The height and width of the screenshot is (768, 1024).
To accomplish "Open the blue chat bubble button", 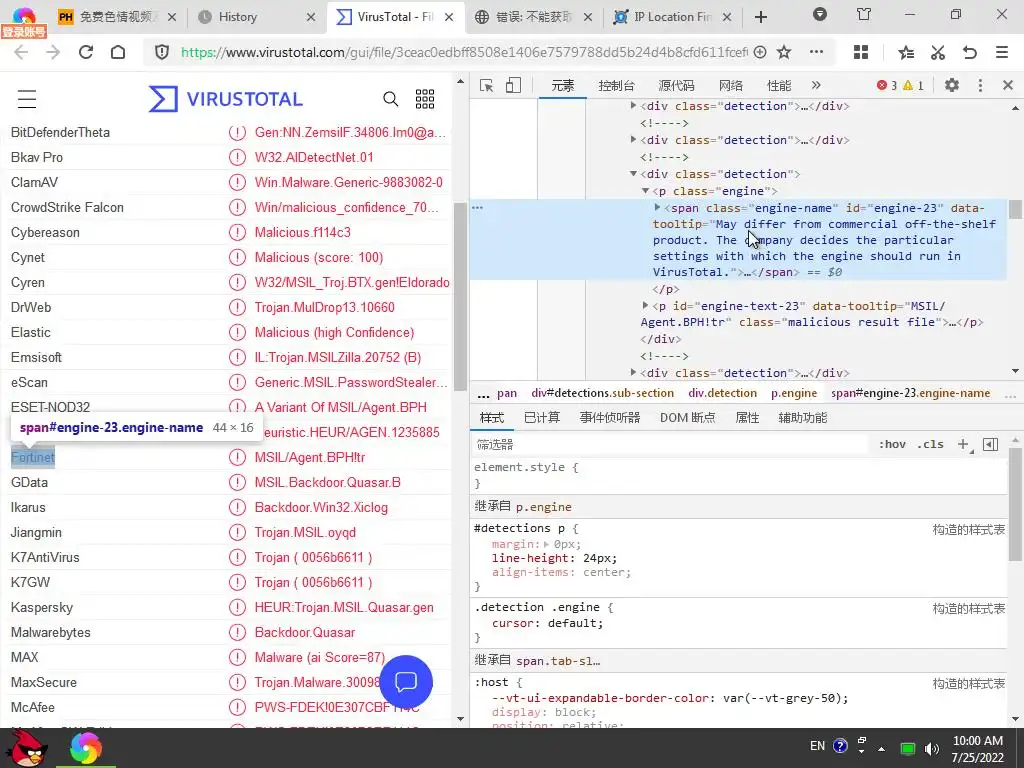I will (x=406, y=682).
